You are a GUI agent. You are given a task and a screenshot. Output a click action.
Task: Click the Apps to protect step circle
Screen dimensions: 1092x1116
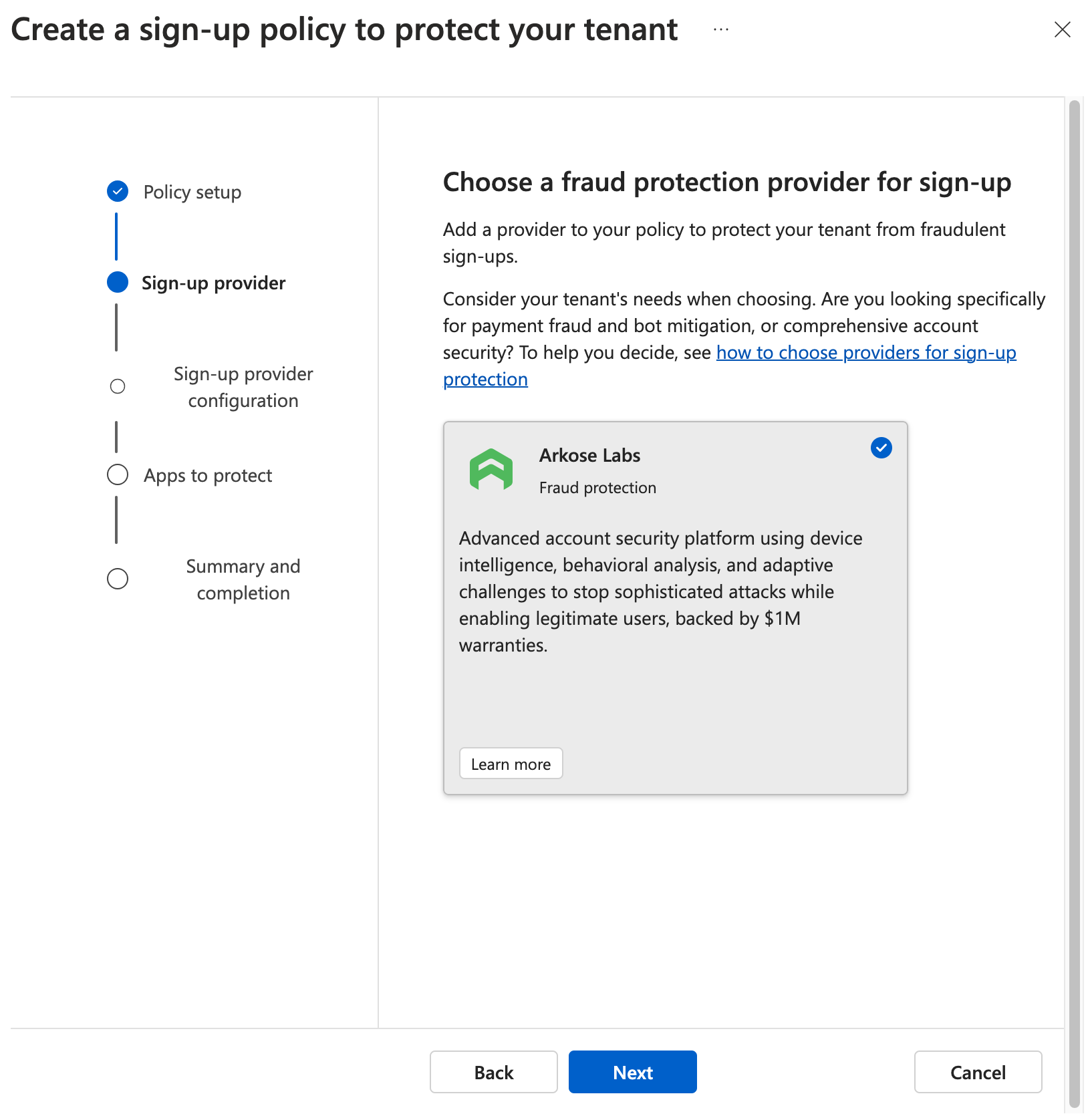click(x=118, y=474)
